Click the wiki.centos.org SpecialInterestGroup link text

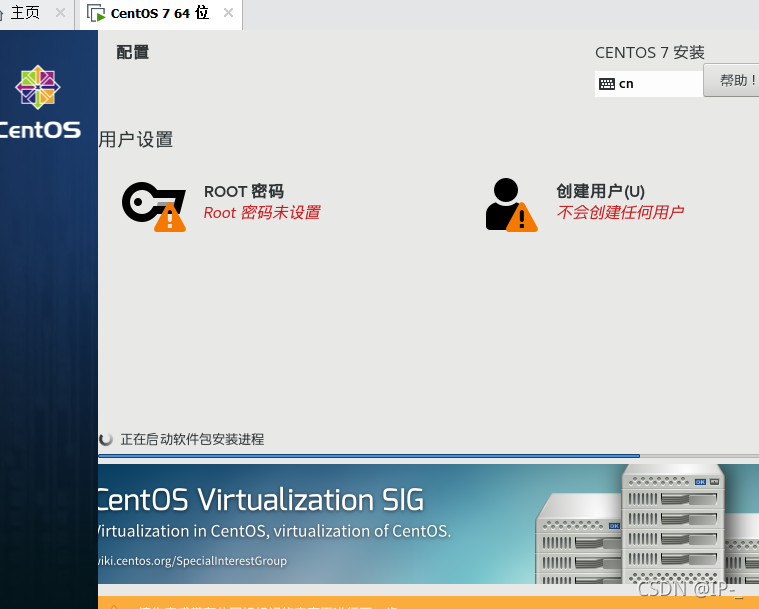click(x=193, y=561)
